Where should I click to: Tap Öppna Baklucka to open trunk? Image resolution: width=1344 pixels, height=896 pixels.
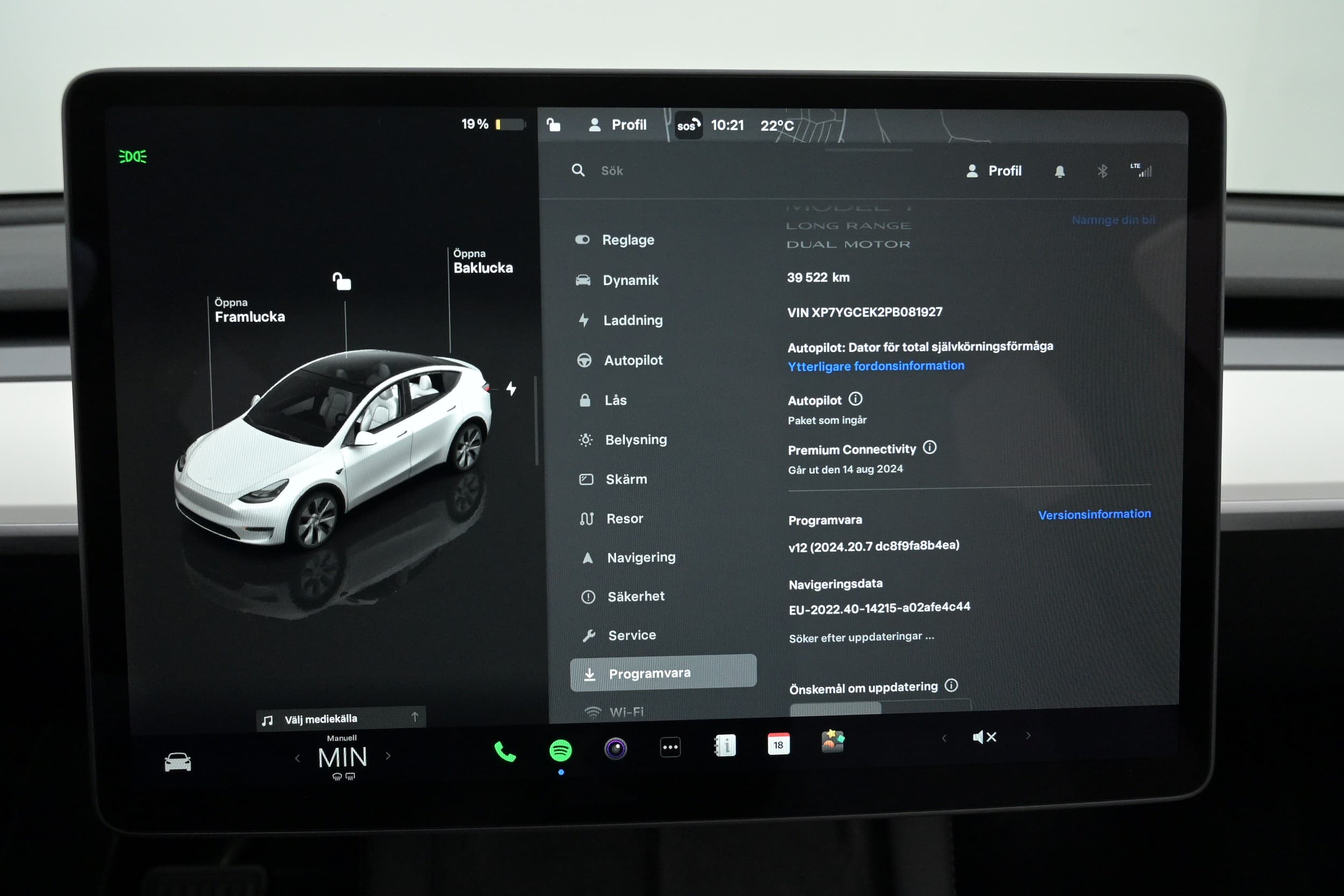(483, 261)
